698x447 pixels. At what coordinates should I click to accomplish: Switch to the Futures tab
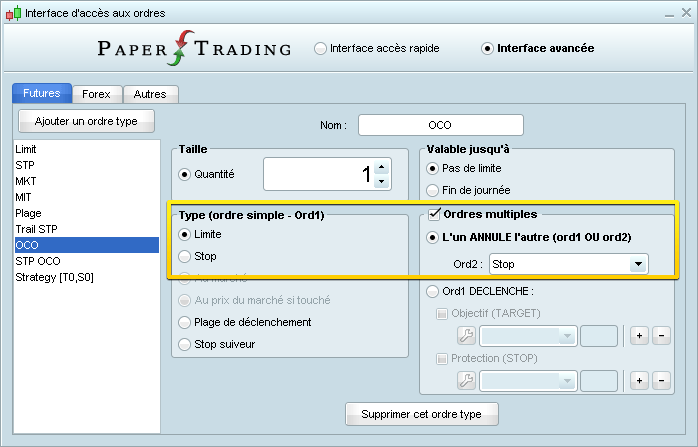tap(42, 93)
